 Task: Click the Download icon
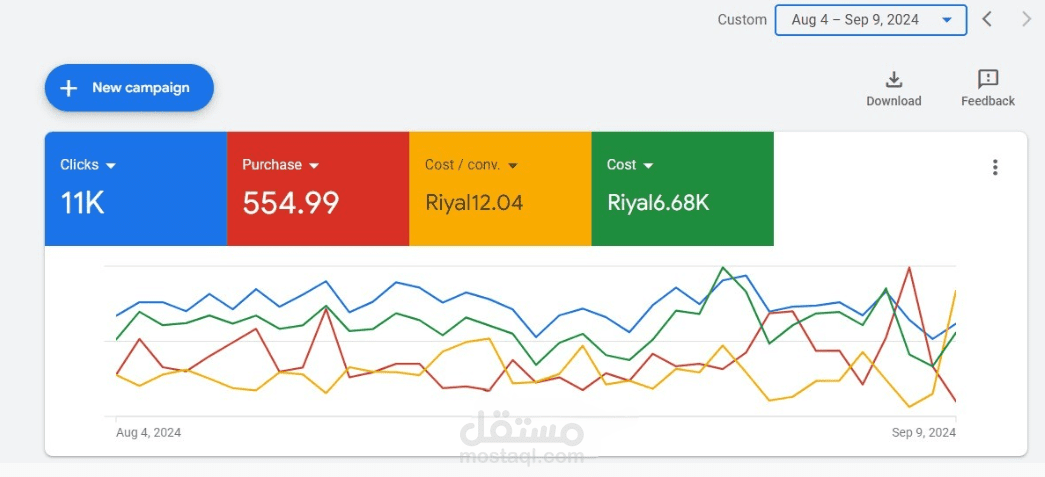[x=894, y=80]
